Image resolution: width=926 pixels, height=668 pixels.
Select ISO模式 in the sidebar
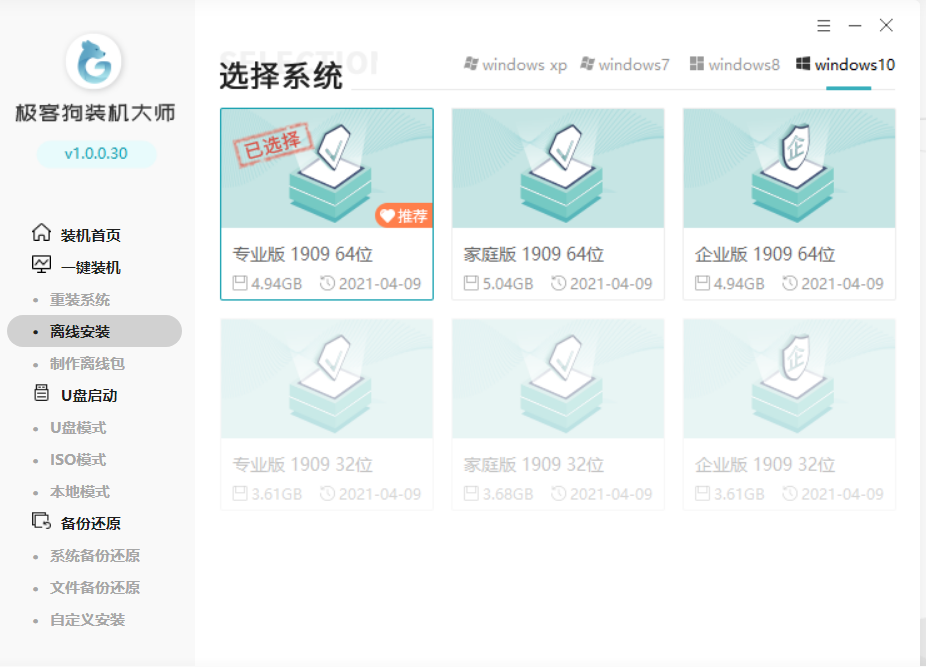click(78, 460)
